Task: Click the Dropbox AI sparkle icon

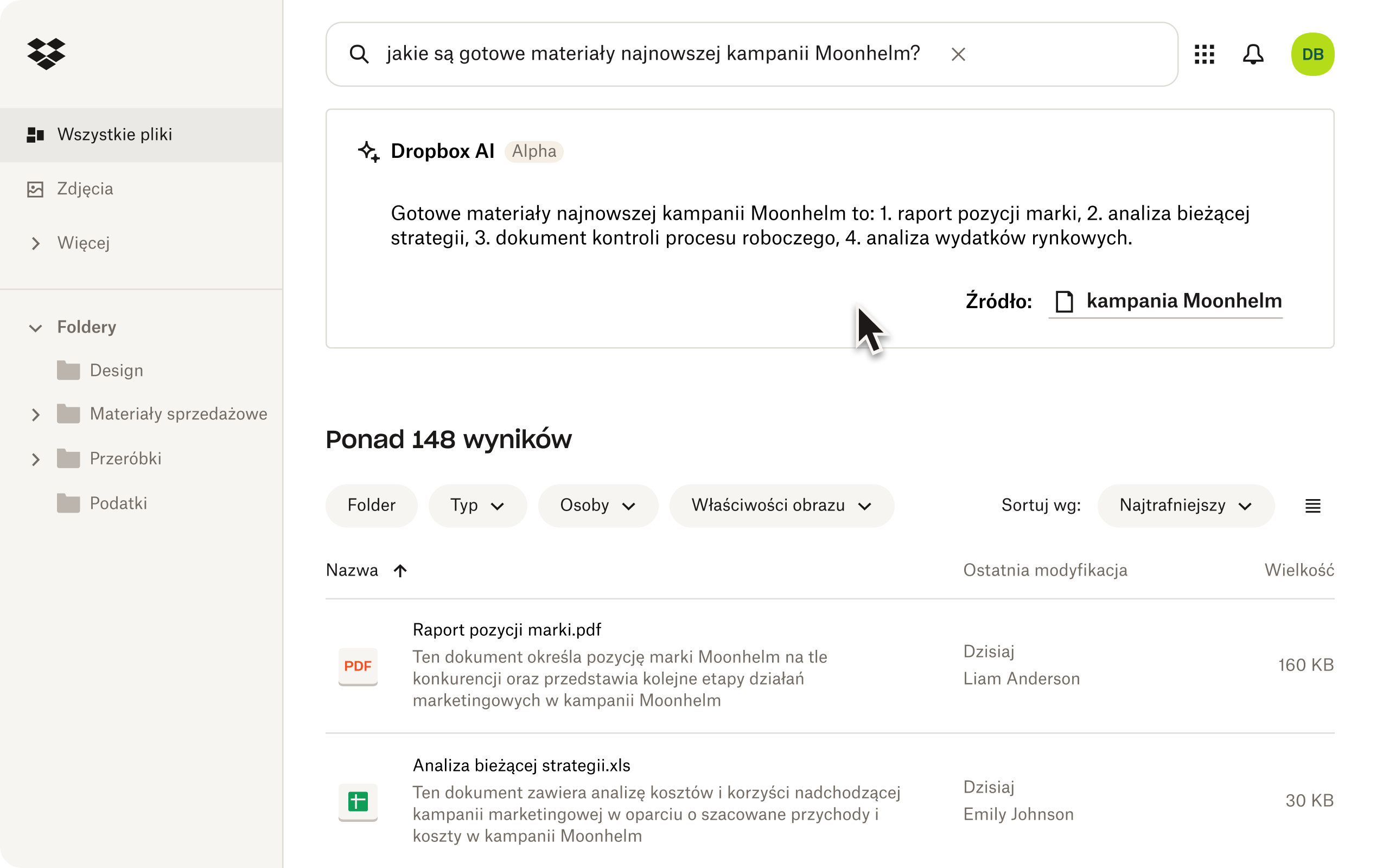Action: [x=368, y=151]
